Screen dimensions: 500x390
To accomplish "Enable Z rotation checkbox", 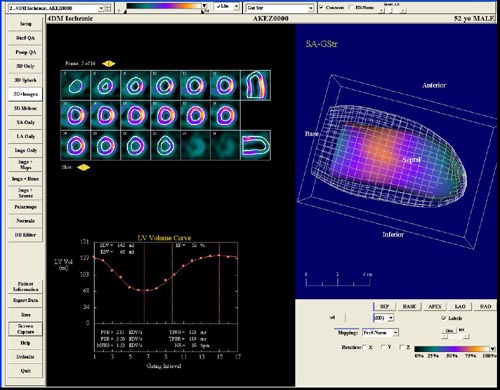I will (402, 347).
